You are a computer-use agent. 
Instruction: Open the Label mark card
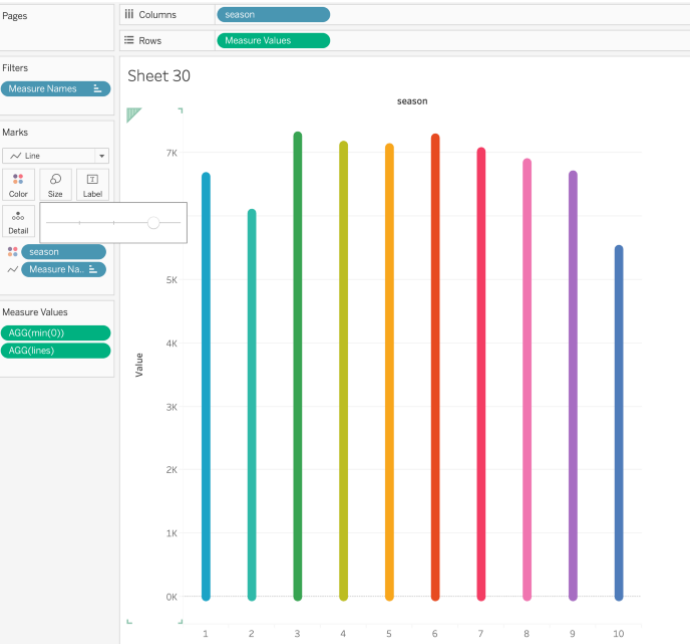tap(92, 185)
